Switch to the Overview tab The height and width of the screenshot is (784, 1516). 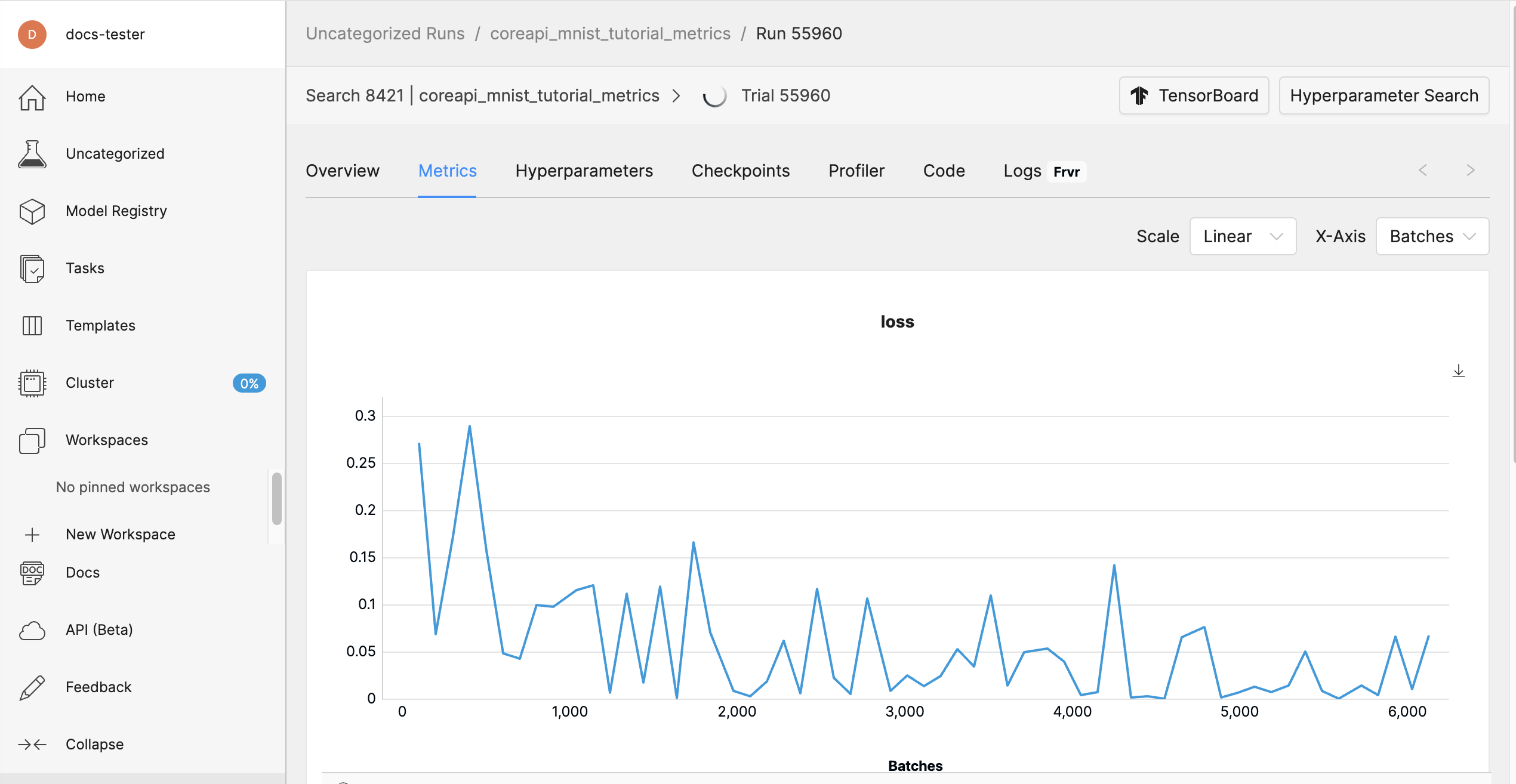pos(343,171)
